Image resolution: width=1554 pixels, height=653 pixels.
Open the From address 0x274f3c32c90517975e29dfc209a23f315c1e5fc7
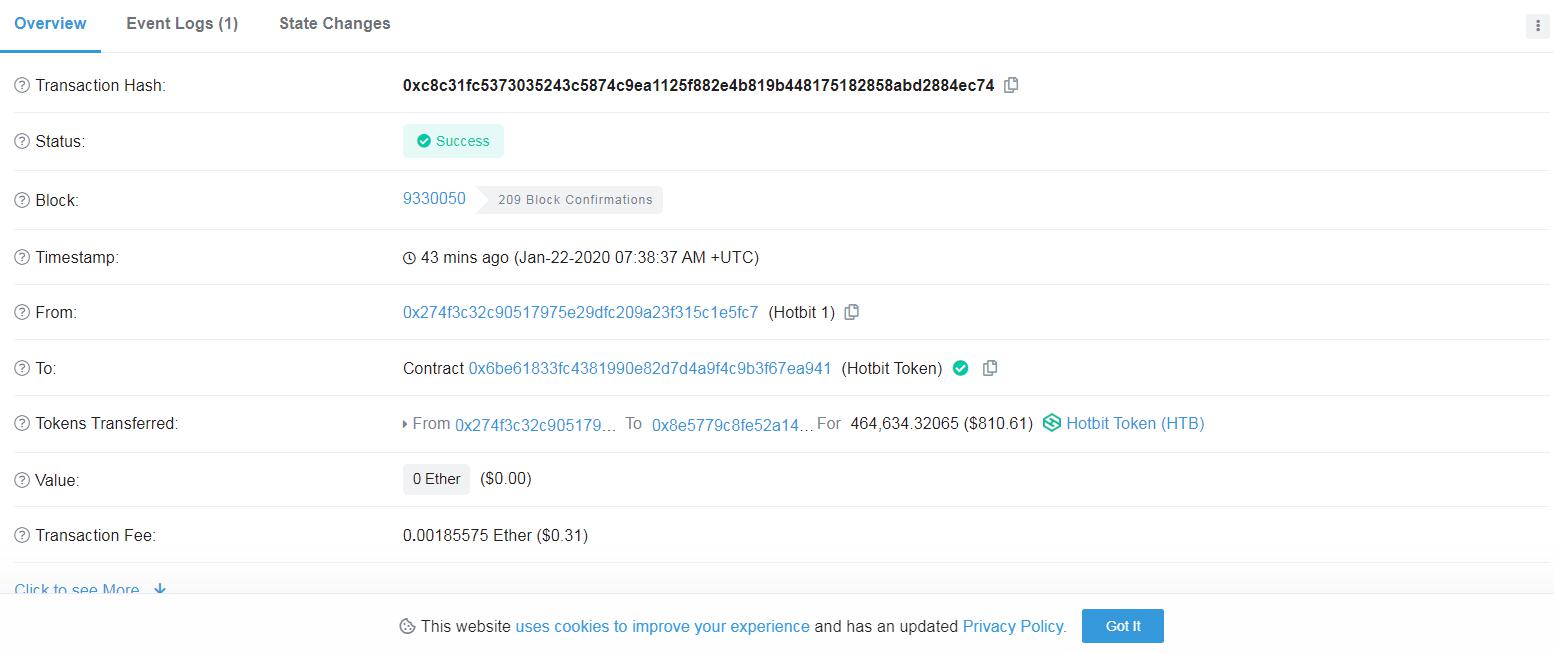(580, 312)
